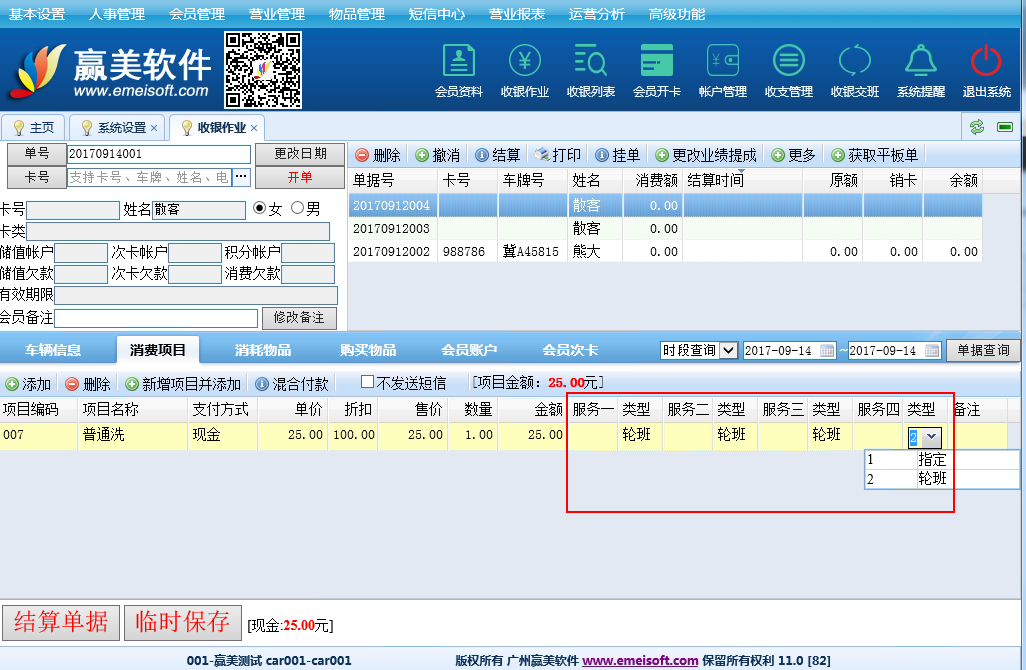Expand the 时段查询 dropdown
Viewport: 1026px width, 670px height.
(x=728, y=350)
